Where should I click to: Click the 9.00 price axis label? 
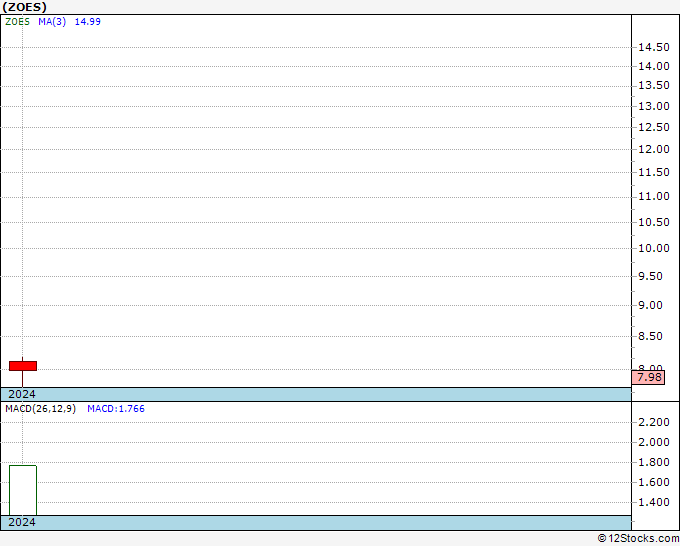tap(651, 305)
